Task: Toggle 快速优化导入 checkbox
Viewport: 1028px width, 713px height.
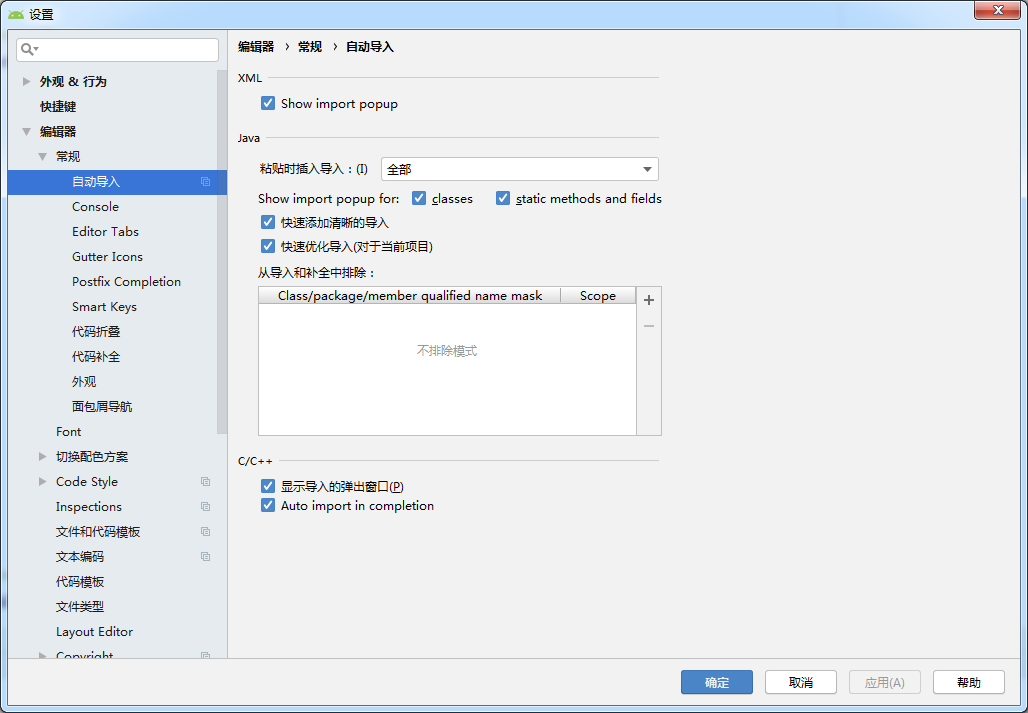Action: tap(267, 246)
